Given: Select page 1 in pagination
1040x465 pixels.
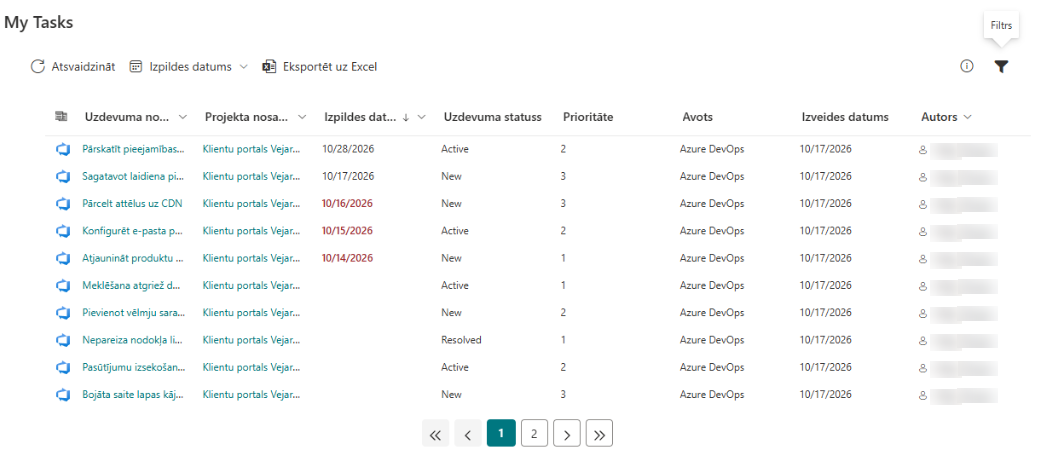Looking at the screenshot, I should click(x=501, y=433).
